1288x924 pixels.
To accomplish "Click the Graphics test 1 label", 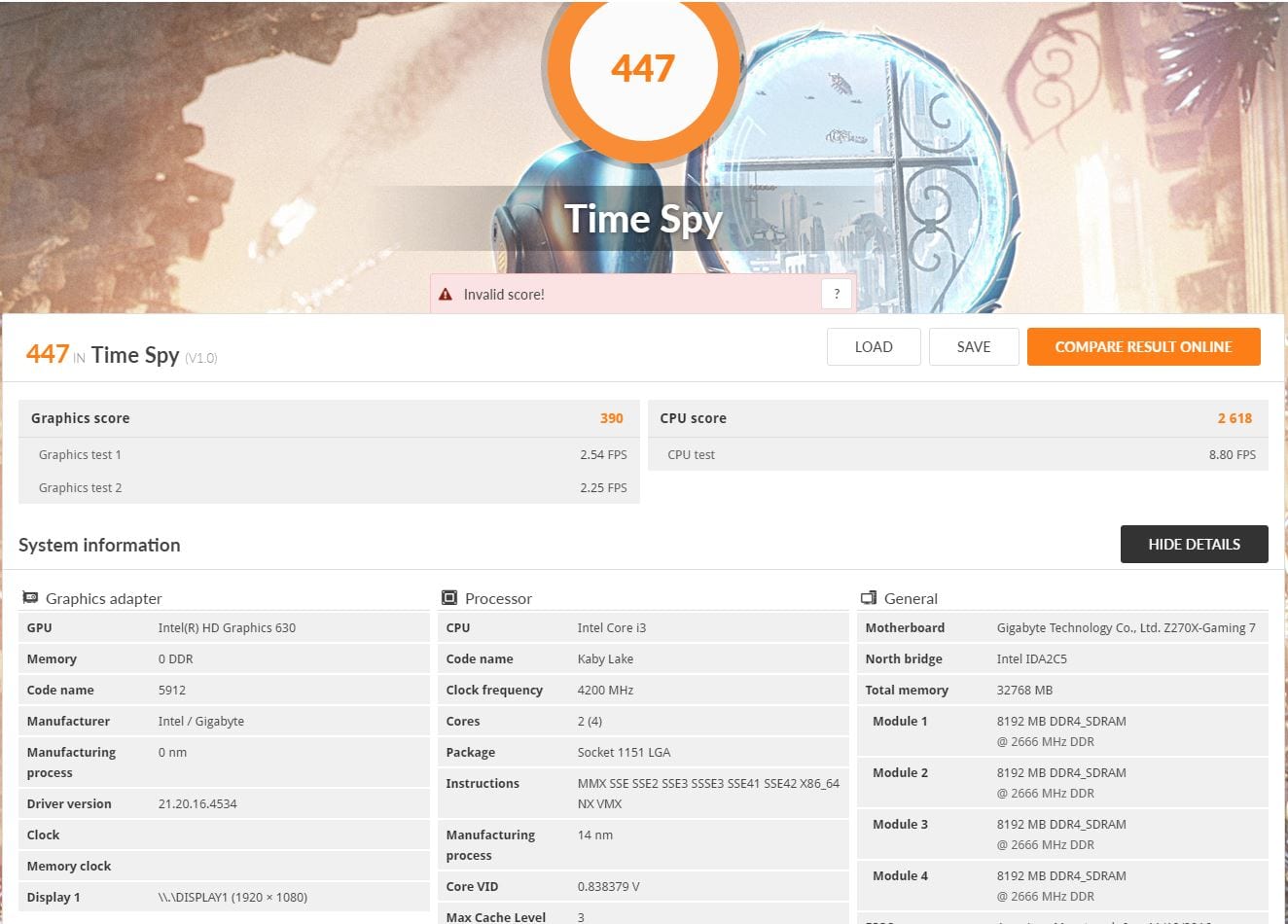I will tap(80, 454).
